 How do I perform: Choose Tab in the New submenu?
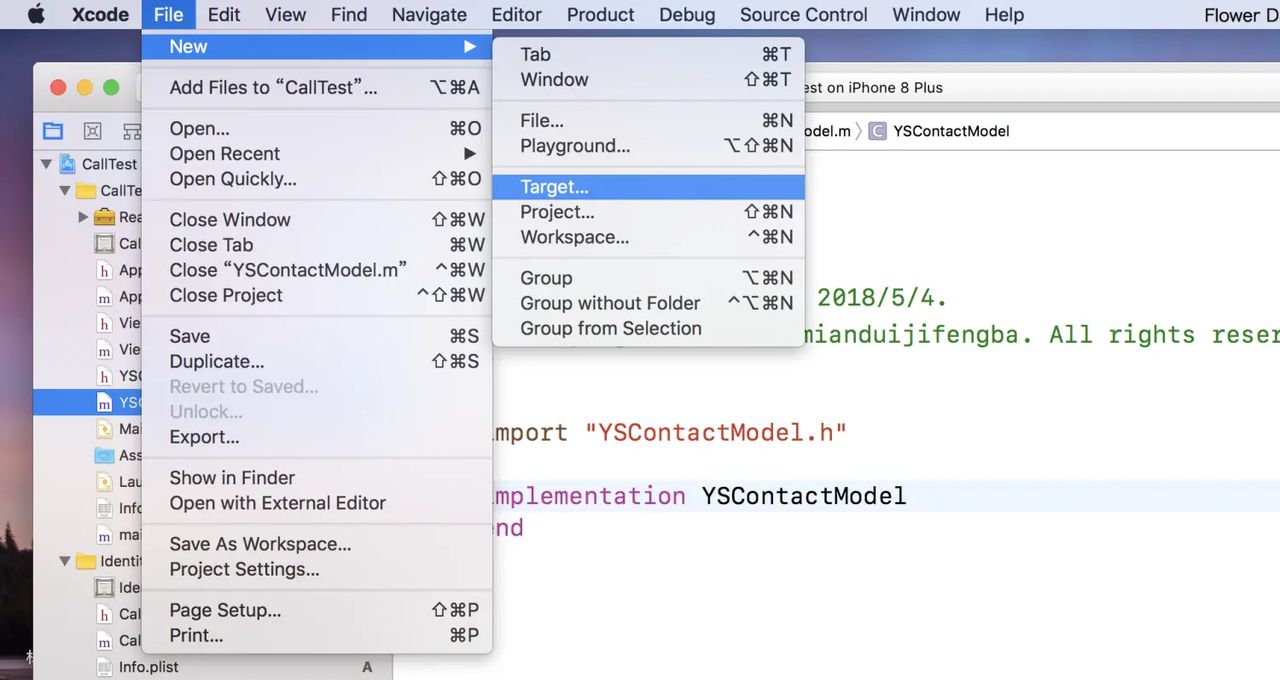(648, 55)
